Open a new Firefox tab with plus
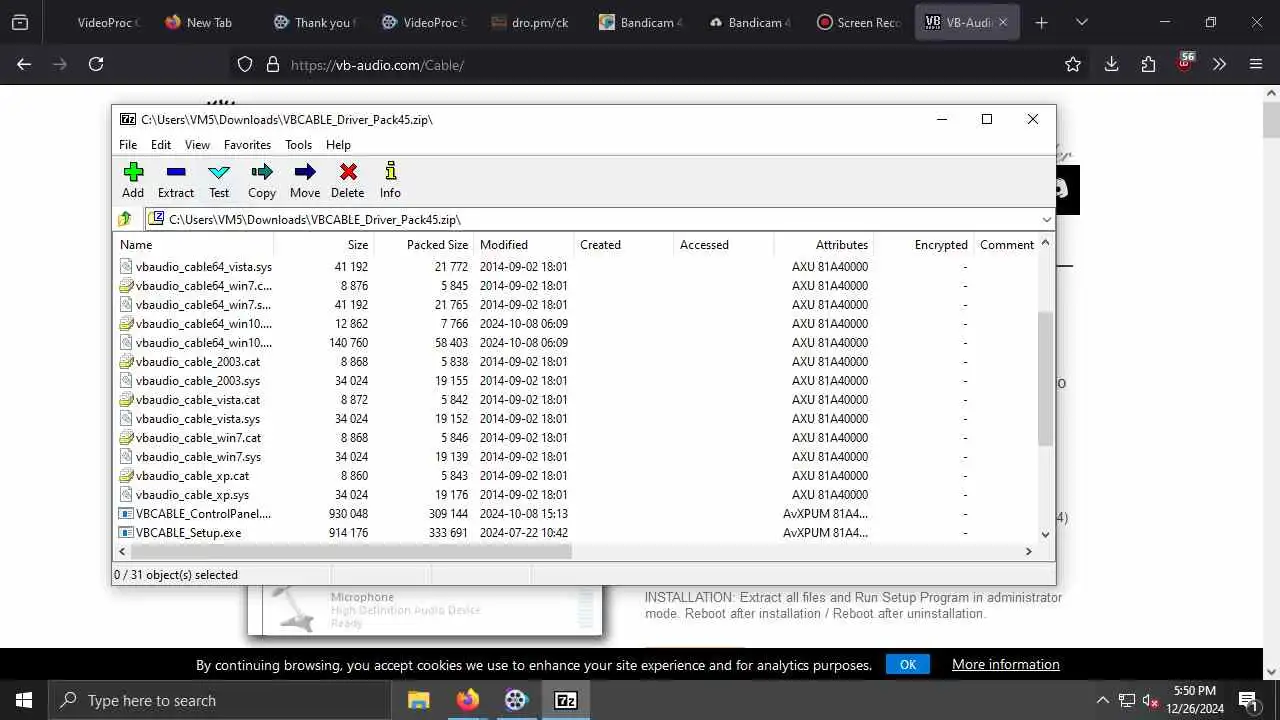Viewport: 1280px width, 720px height. coord(1041,22)
